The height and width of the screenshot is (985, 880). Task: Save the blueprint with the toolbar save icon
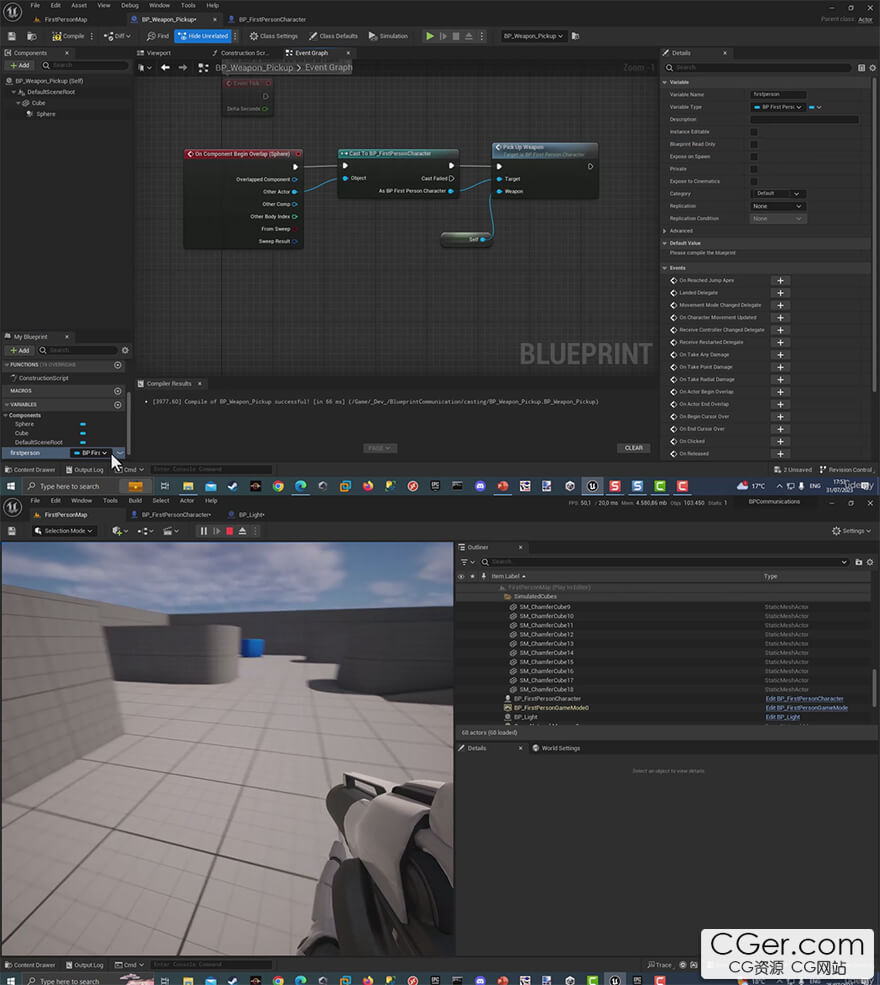point(12,36)
